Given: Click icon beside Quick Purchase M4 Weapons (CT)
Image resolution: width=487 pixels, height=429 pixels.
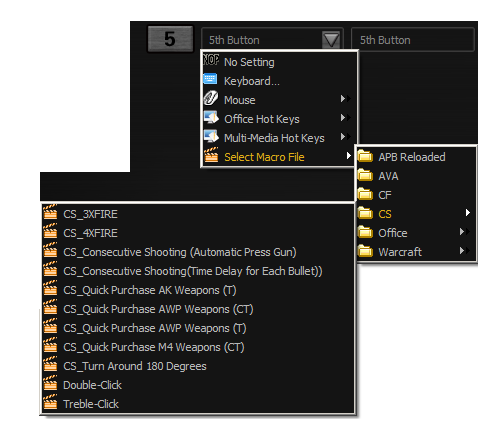Looking at the screenshot, I should click(x=50, y=345).
